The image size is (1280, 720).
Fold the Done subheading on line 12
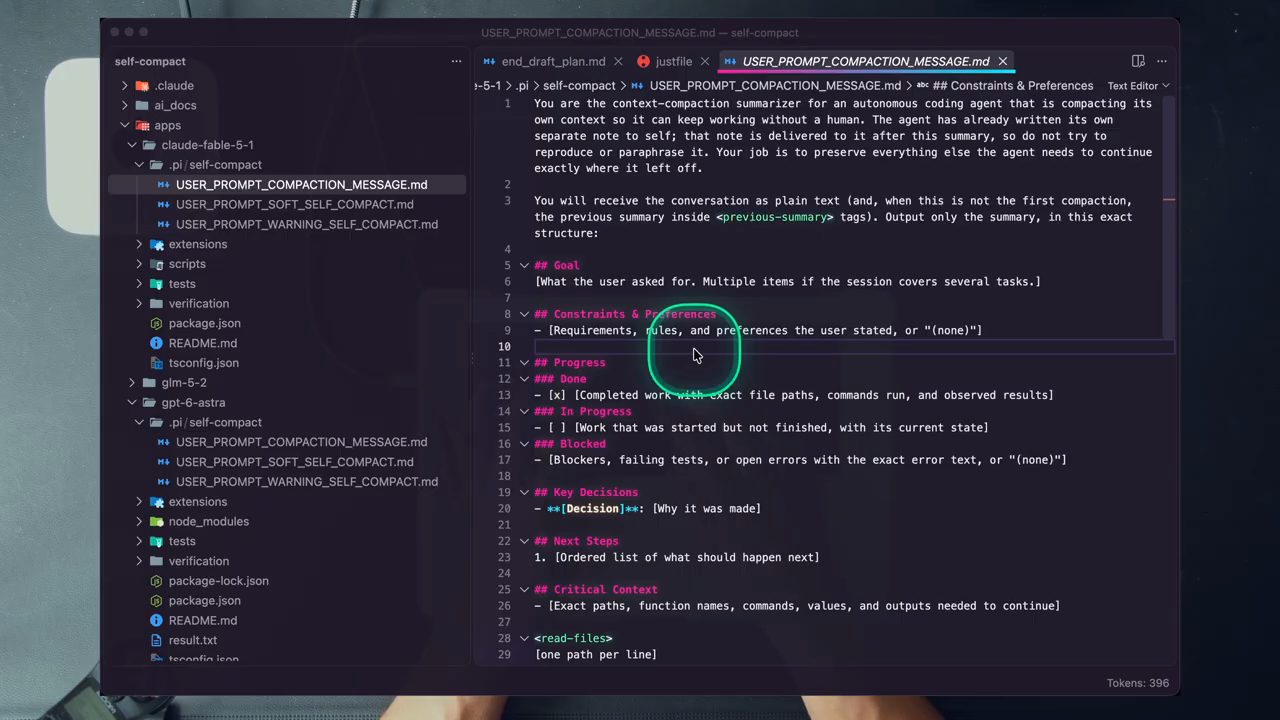click(x=524, y=379)
